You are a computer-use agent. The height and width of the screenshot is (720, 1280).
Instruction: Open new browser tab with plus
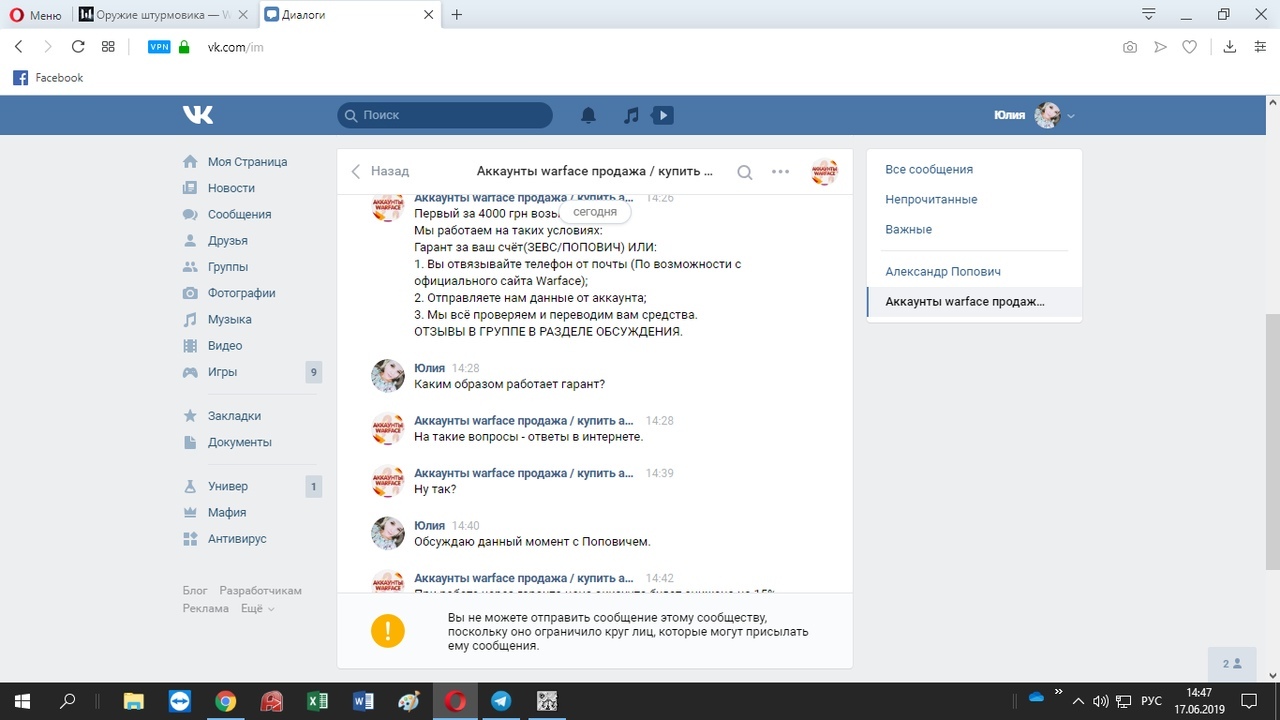tap(457, 15)
